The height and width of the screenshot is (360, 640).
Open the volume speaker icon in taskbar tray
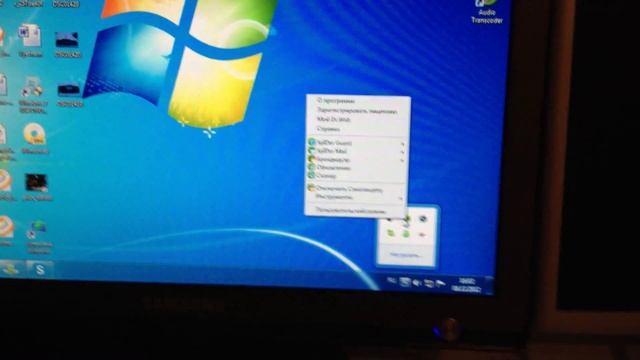click(417, 282)
